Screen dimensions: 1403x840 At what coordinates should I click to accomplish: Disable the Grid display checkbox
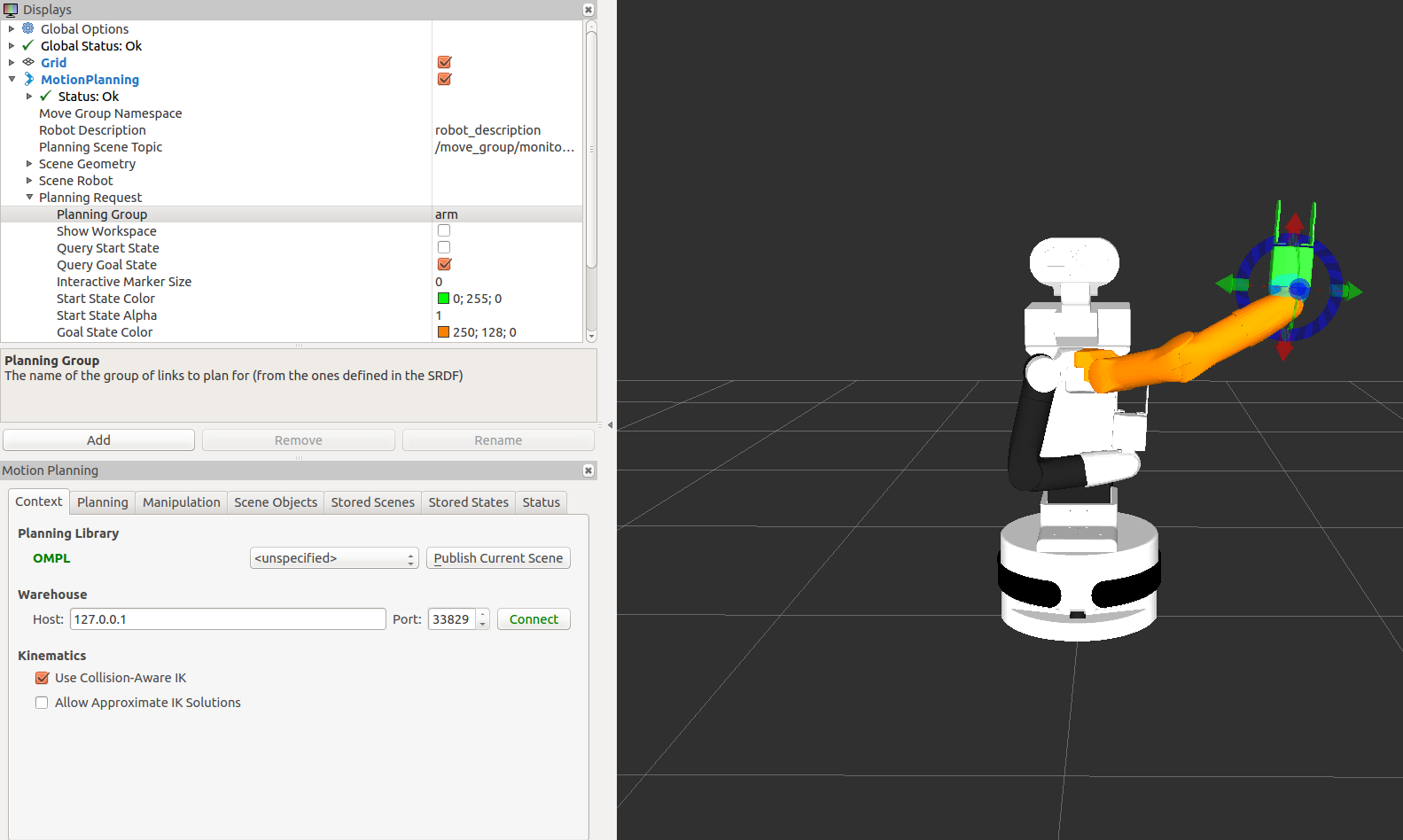click(444, 62)
